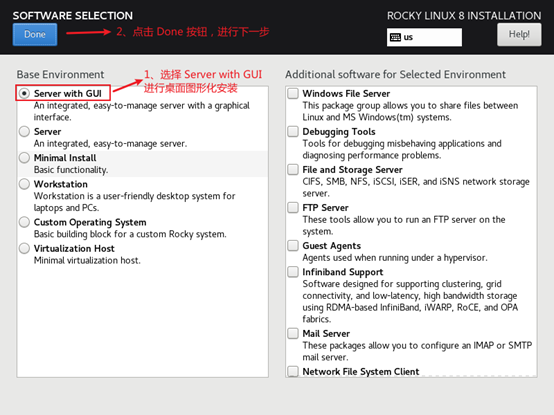Click the 'Mail Server' label text
554x415 pixels.
[x=326, y=333]
